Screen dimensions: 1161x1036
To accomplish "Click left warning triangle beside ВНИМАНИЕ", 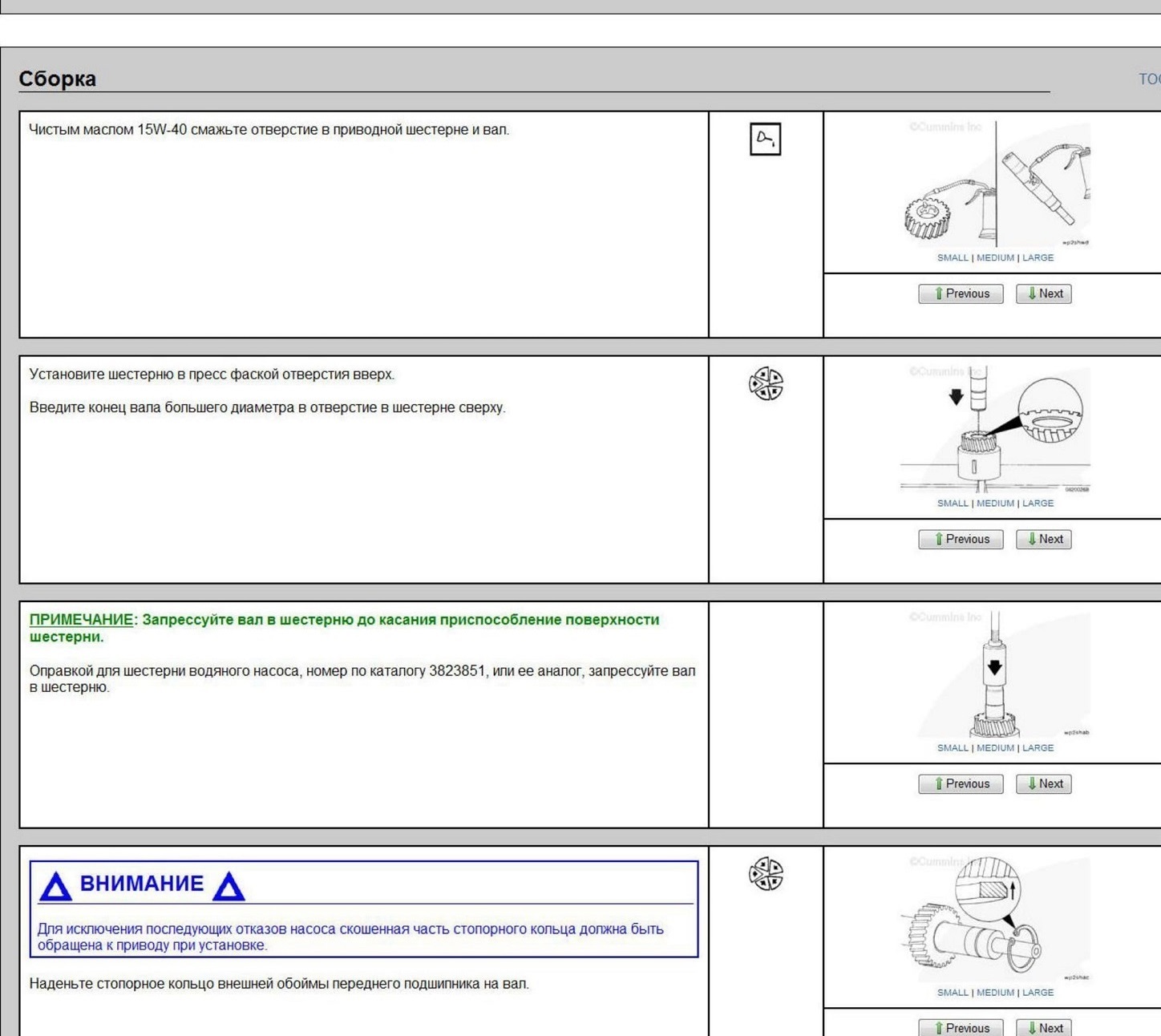I will point(56,887).
